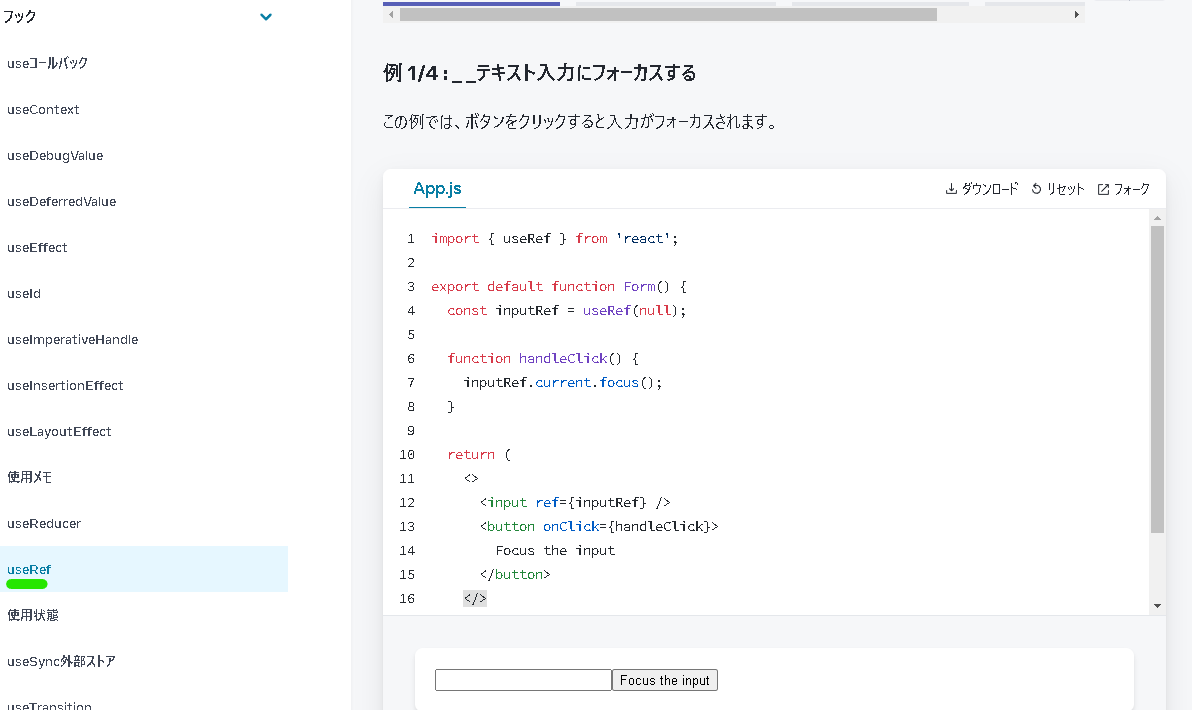
Task: Click the export default function Form line
Action: pyautogui.click(x=559, y=287)
